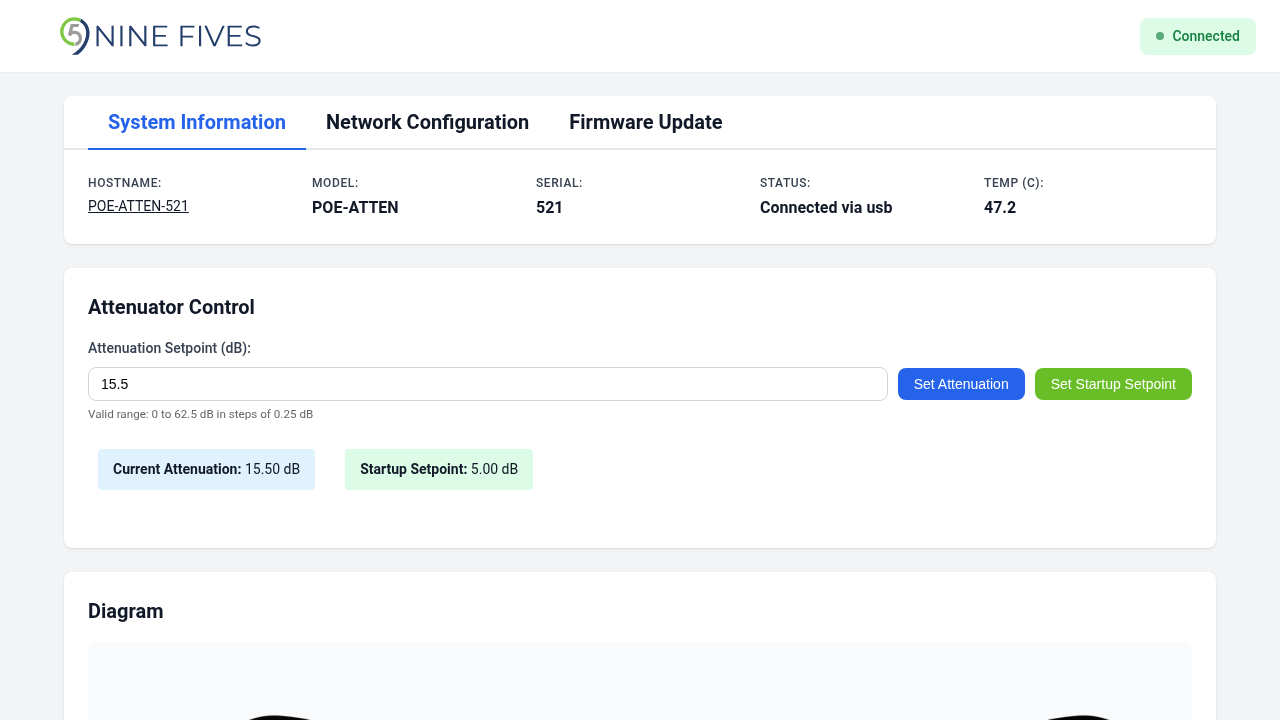The width and height of the screenshot is (1280, 720).
Task: Switch to the System Information tab
Action: tap(197, 123)
